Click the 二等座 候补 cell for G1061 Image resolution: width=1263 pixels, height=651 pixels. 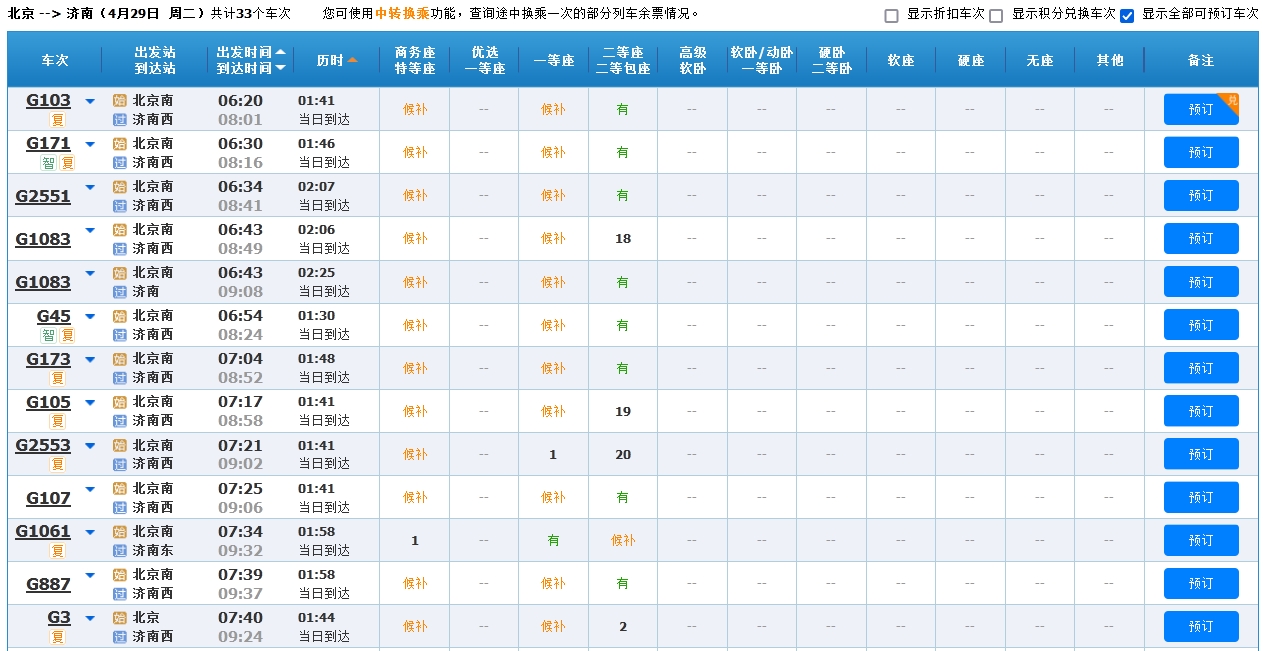623,540
